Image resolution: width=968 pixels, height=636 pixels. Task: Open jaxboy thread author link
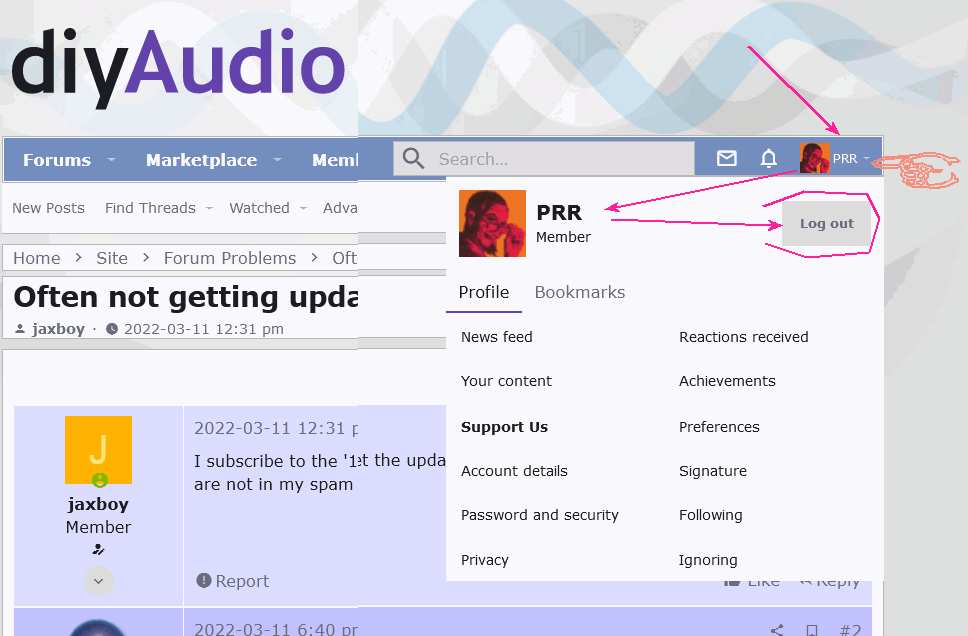(58, 328)
